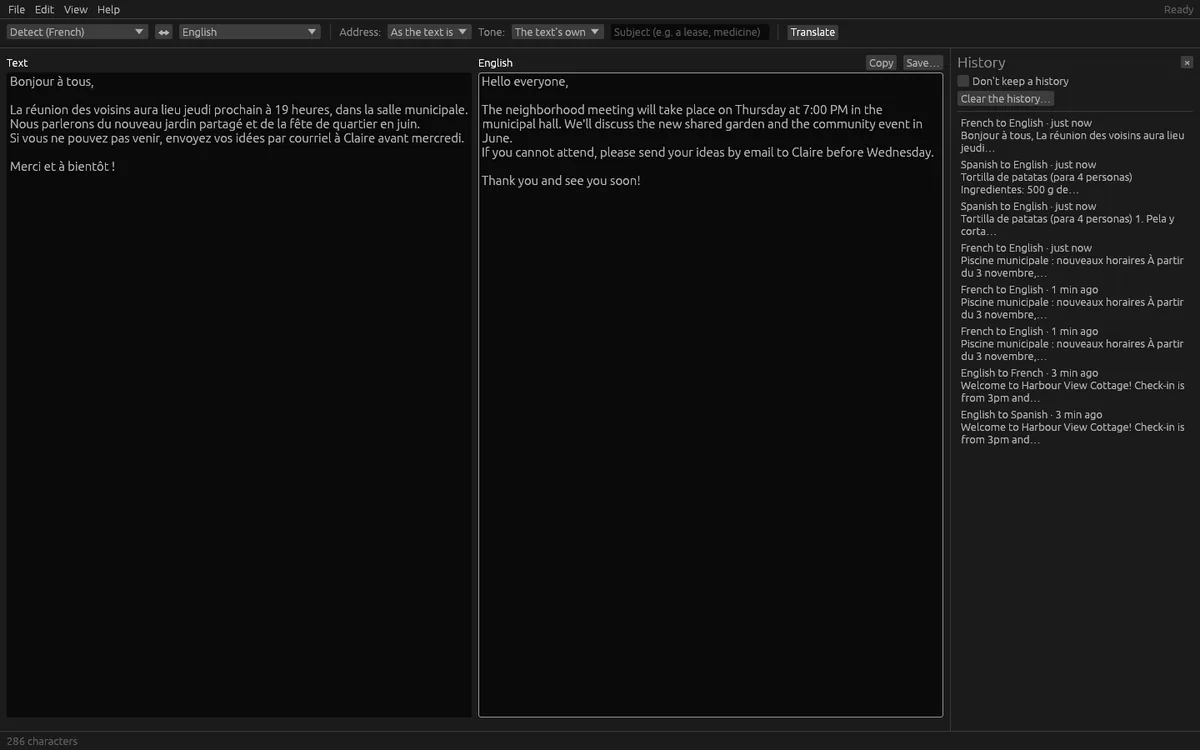Open history entry "Bonjour à tous, La réunion"
Viewport: 1200px width, 750px height.
click(1074, 135)
